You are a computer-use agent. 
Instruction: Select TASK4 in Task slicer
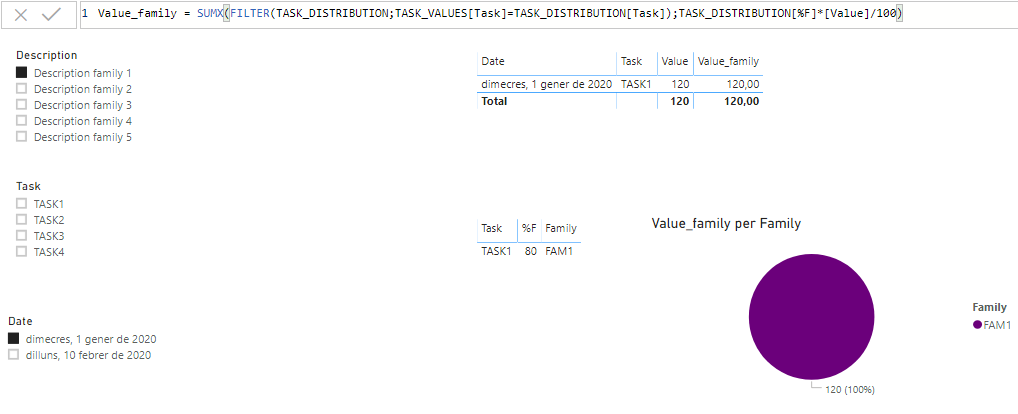pos(21,252)
